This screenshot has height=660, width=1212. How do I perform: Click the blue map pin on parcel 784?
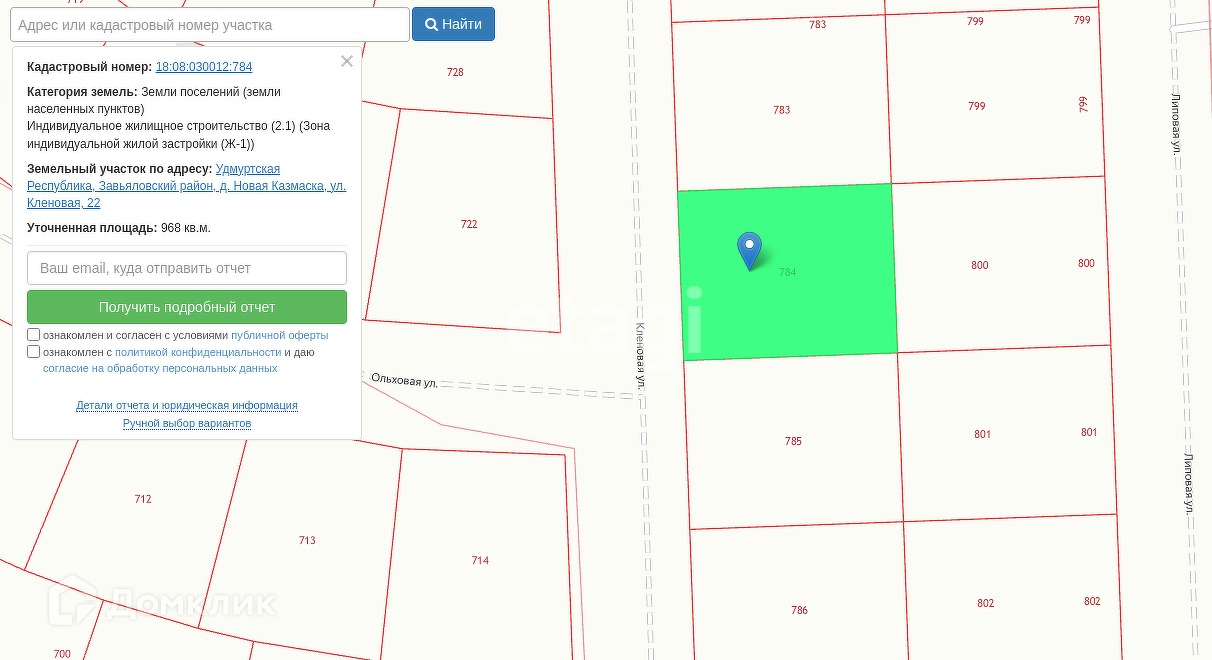(x=749, y=251)
